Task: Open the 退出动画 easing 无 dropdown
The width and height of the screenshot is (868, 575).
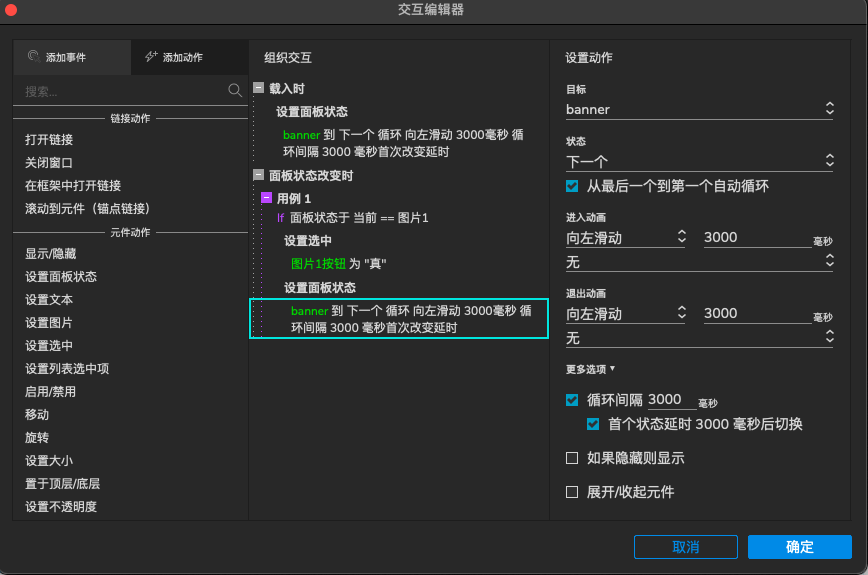Action: point(699,338)
